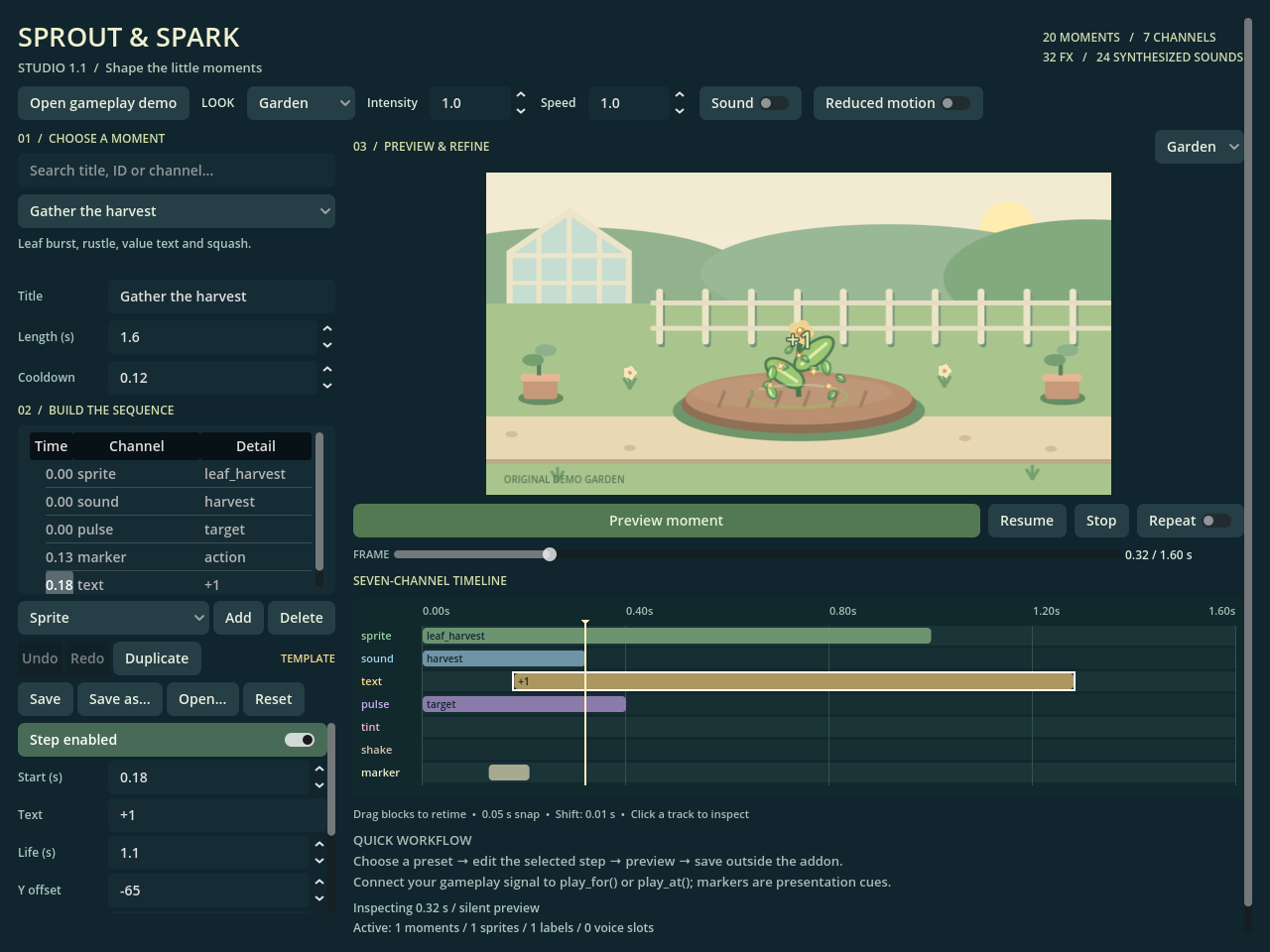Click the Open... button

pyautogui.click(x=202, y=699)
